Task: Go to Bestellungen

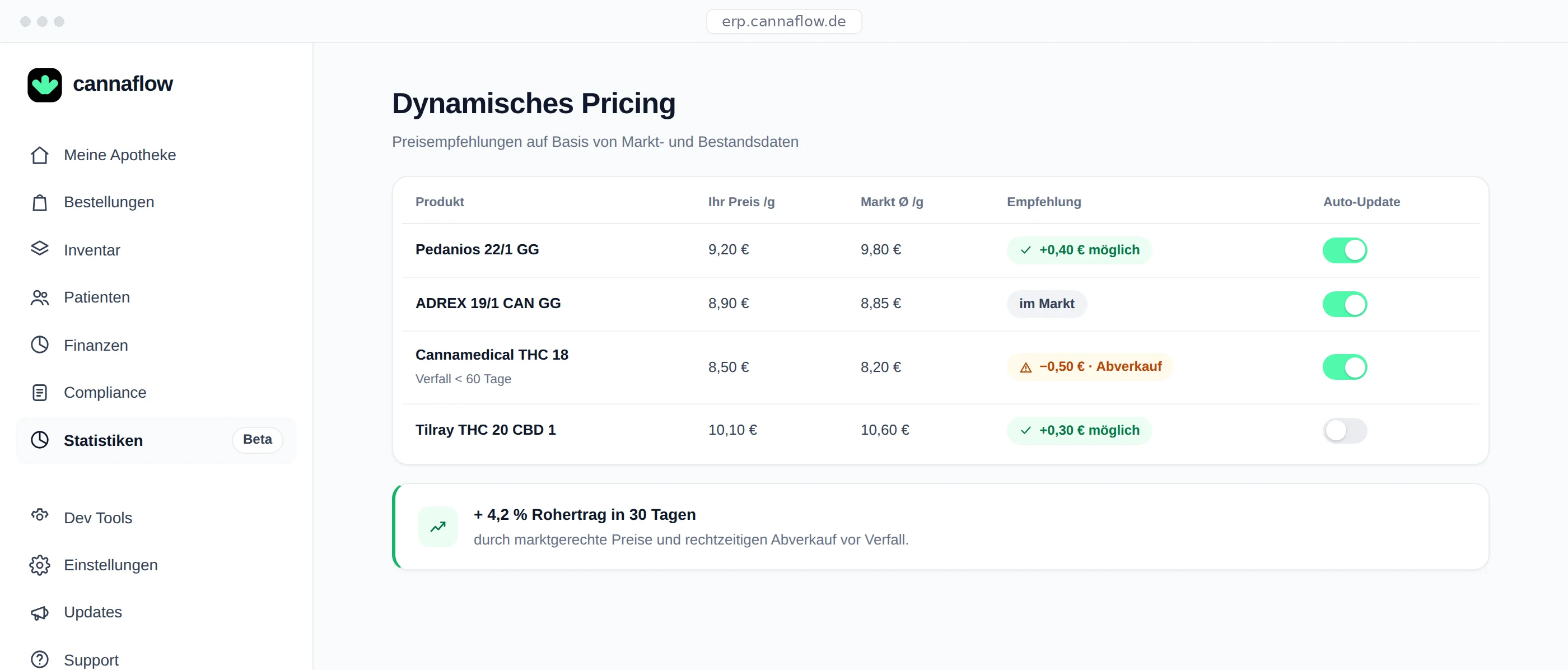Action: [x=156, y=202]
